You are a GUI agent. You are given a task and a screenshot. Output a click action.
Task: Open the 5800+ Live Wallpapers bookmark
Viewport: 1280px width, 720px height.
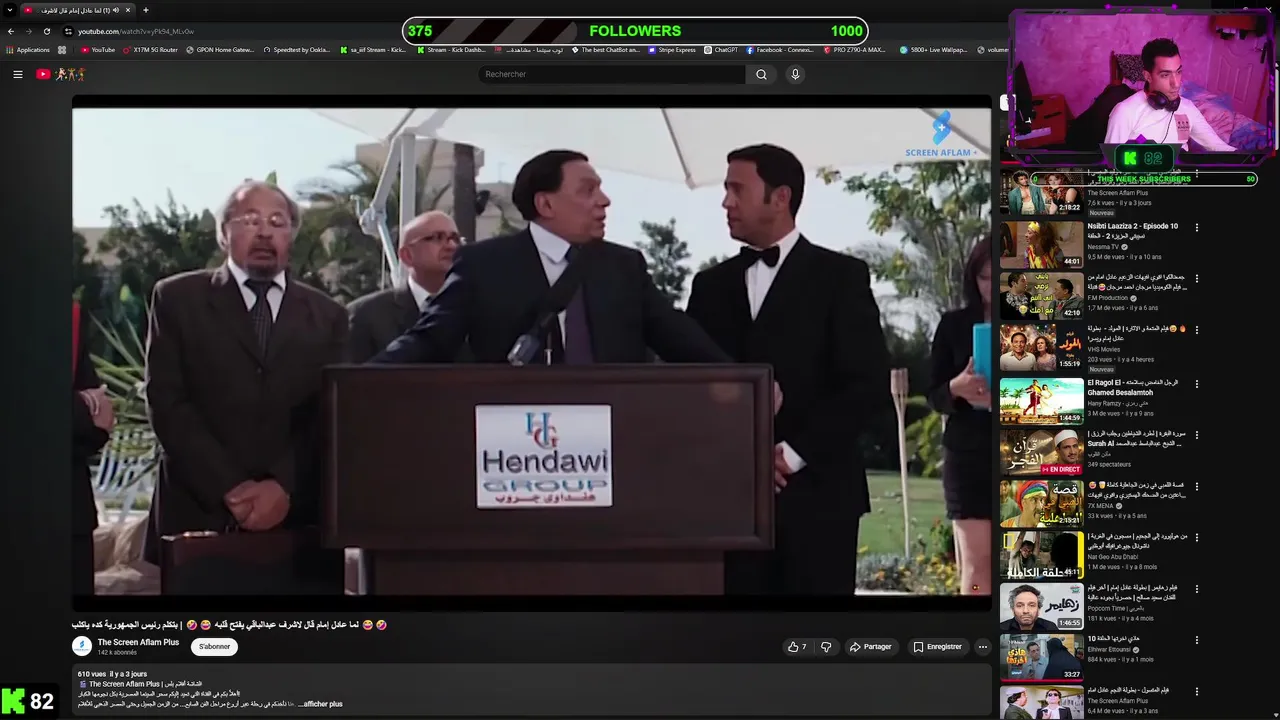(934, 50)
